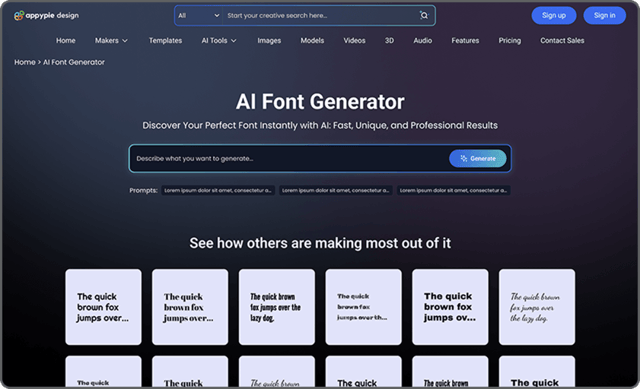Open the condensed font card showing full 'lazy dog' sentence

[x=277, y=307]
